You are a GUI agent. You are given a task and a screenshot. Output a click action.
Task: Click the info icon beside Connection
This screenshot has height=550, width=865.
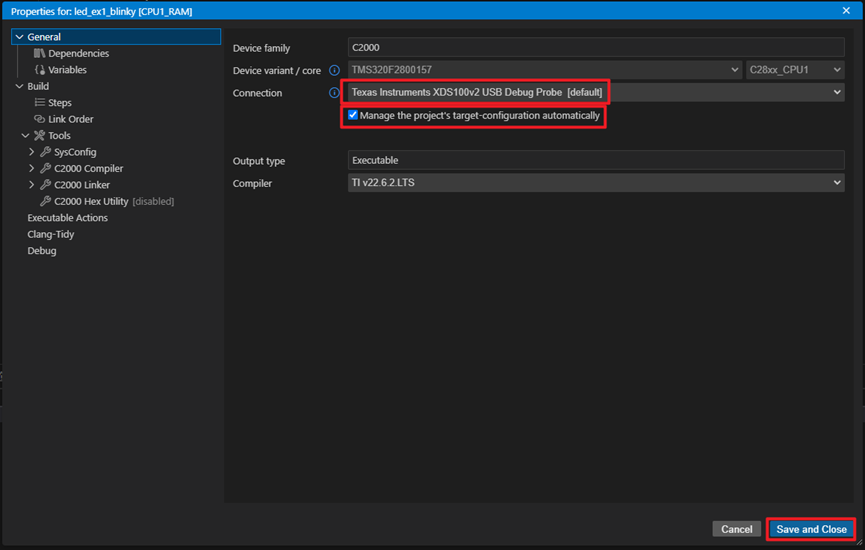tap(334, 93)
